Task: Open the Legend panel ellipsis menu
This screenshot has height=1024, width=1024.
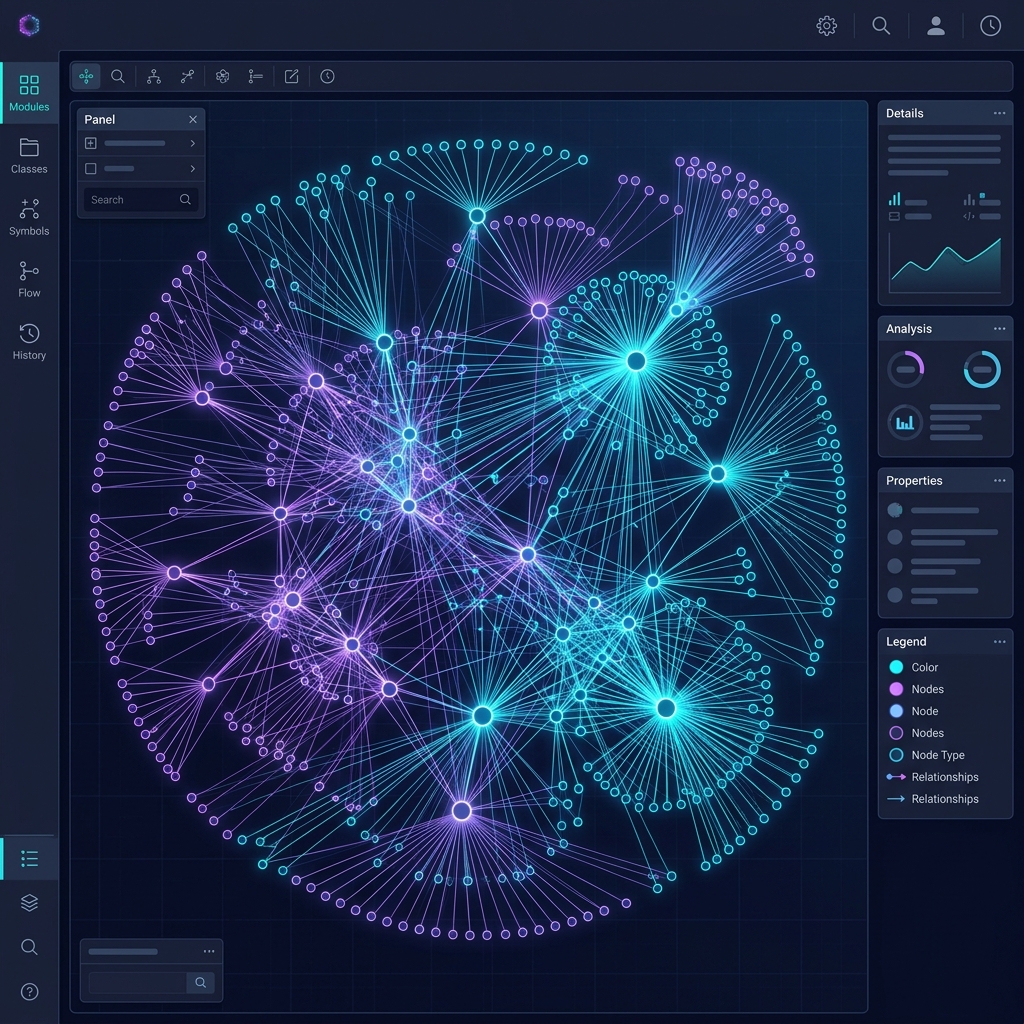Action: click(999, 642)
